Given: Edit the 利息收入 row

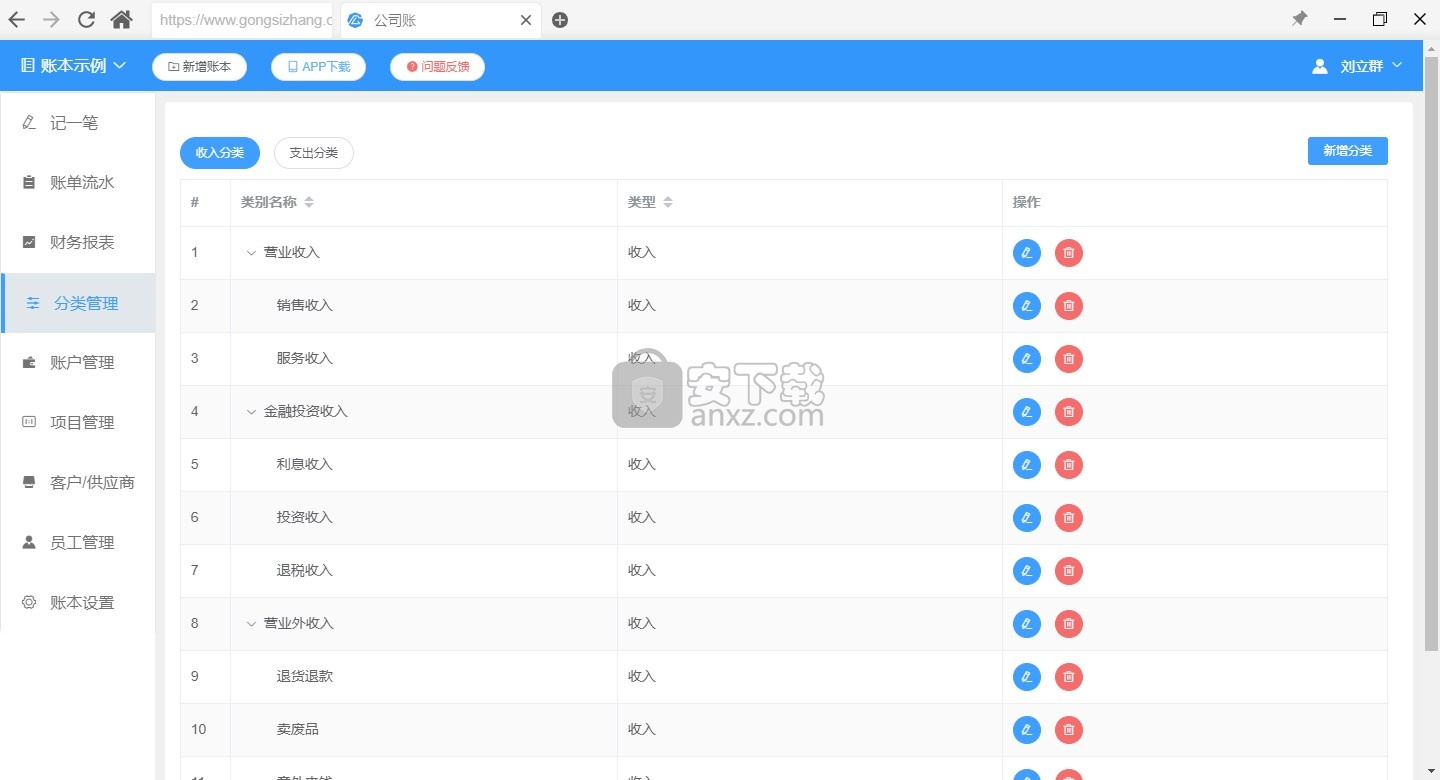Looking at the screenshot, I should click(1027, 465).
